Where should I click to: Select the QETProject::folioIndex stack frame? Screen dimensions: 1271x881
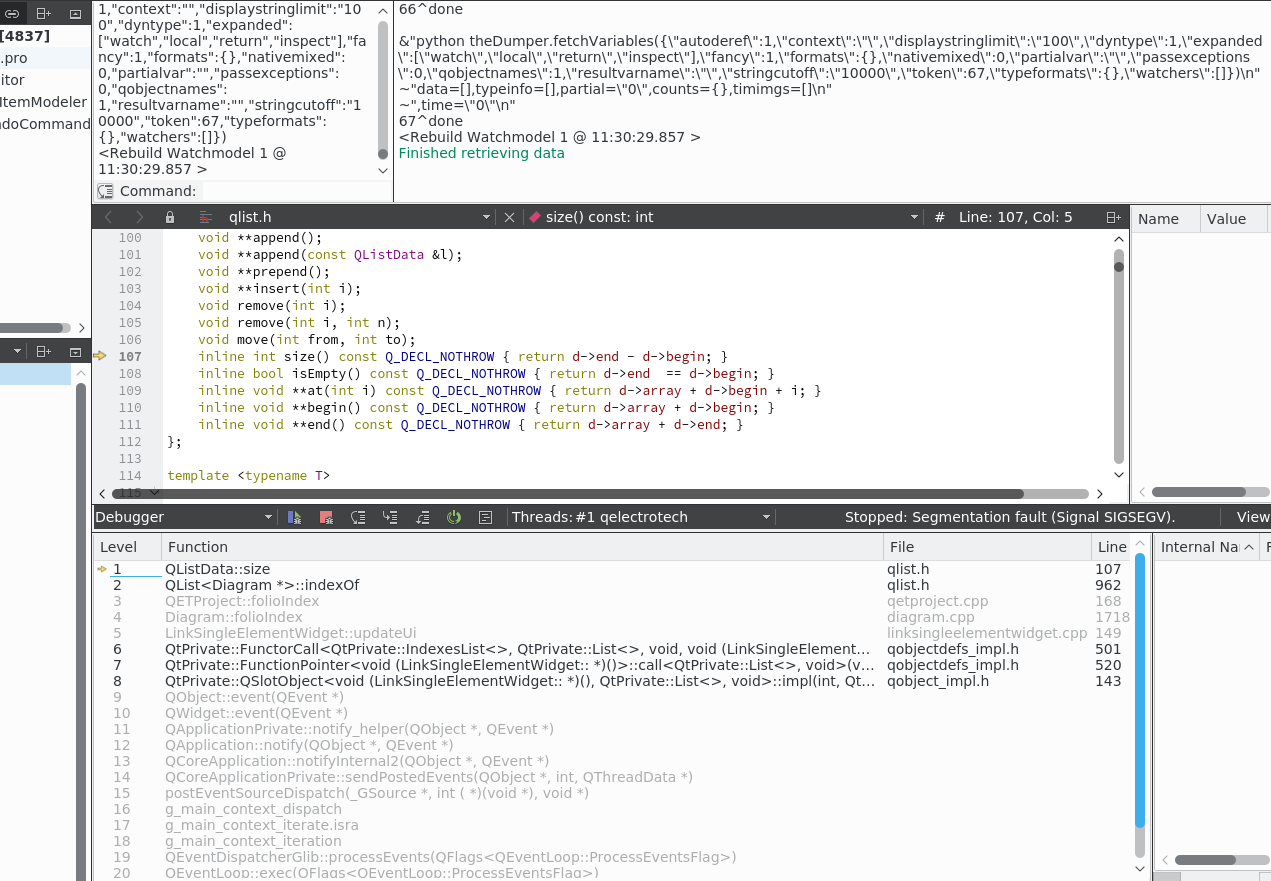(x=242, y=601)
